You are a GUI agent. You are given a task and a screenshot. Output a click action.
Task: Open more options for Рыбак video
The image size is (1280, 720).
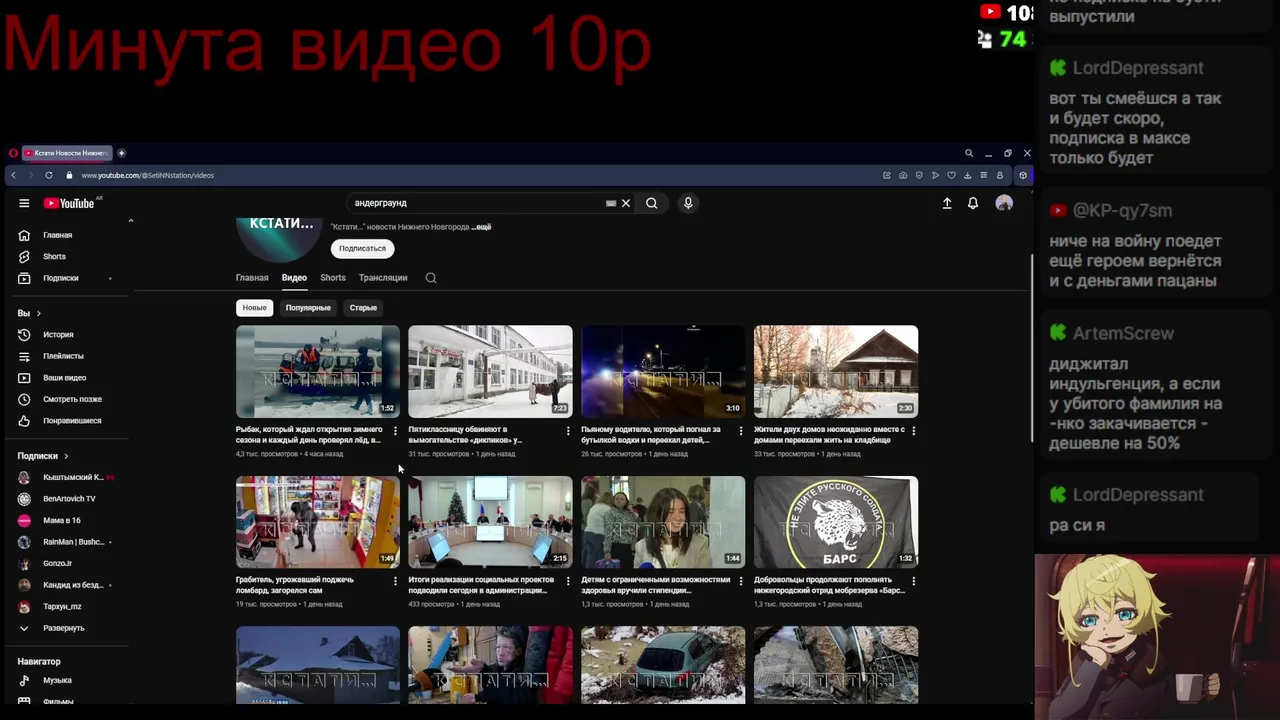click(x=395, y=431)
